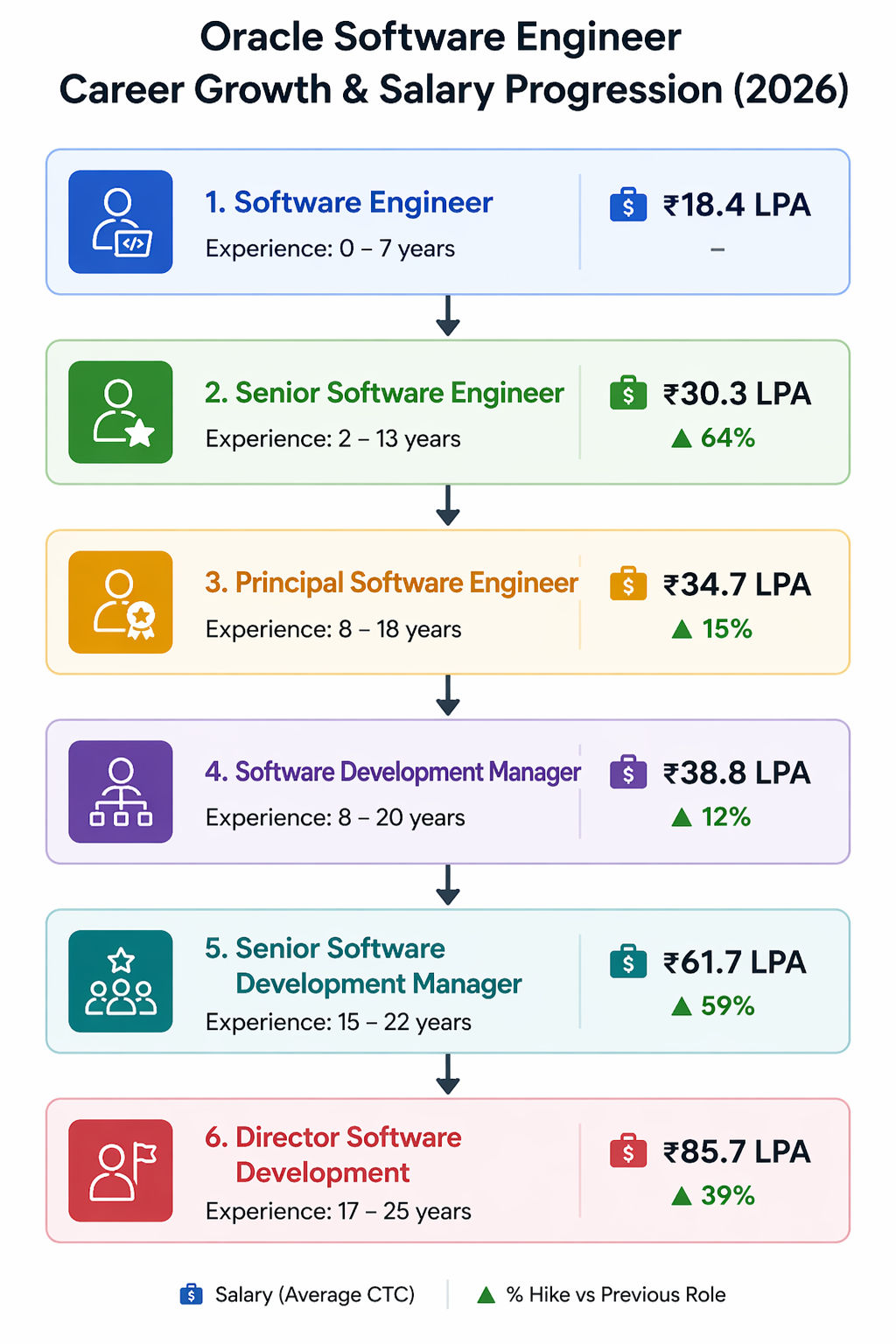Click the 'Oracle Software Engineer' title line
Screen dimensions: 896x1344
pos(440,38)
